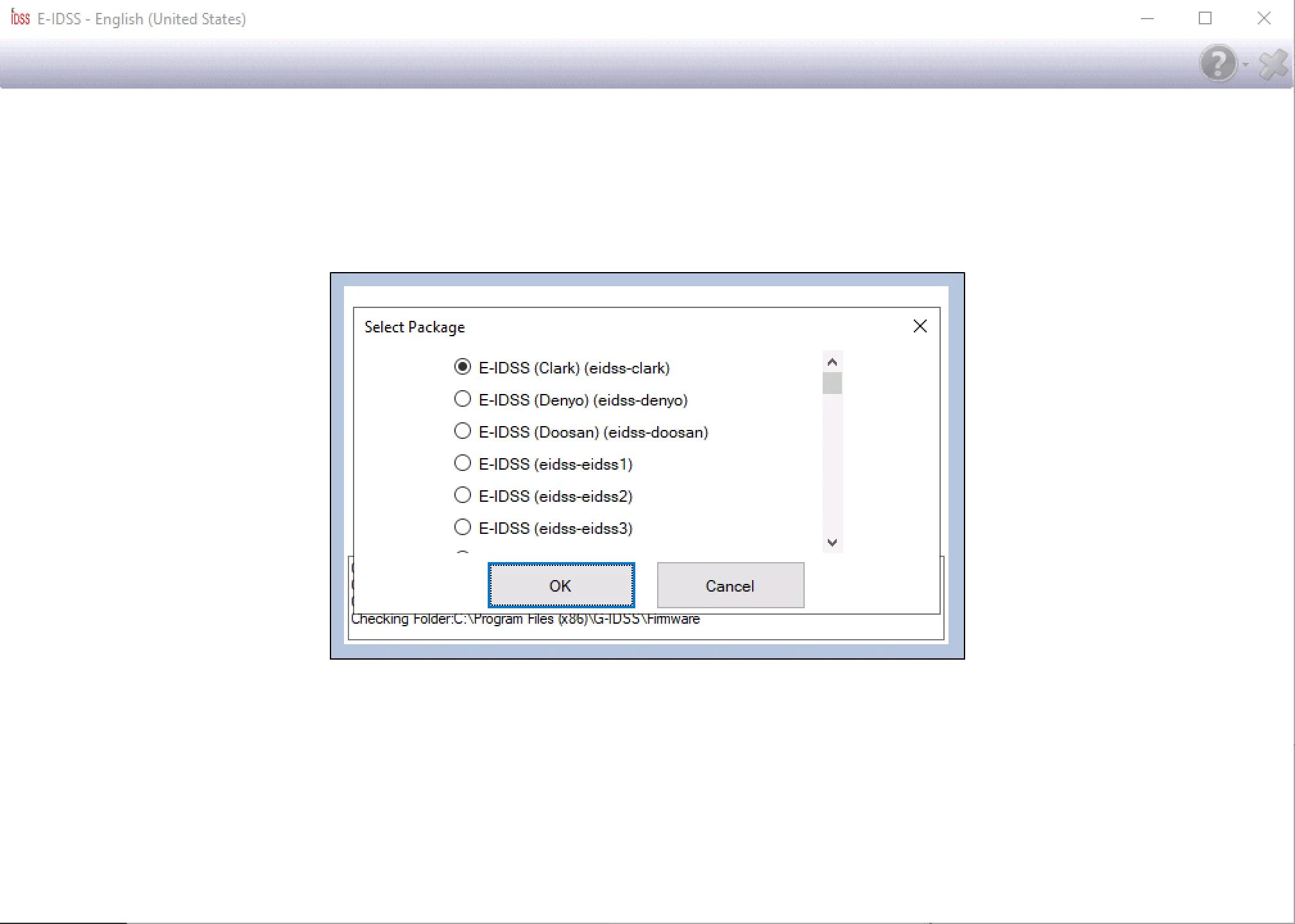Select E-IDSS (Denyo) package radio button
The image size is (1295, 924).
coord(462,399)
